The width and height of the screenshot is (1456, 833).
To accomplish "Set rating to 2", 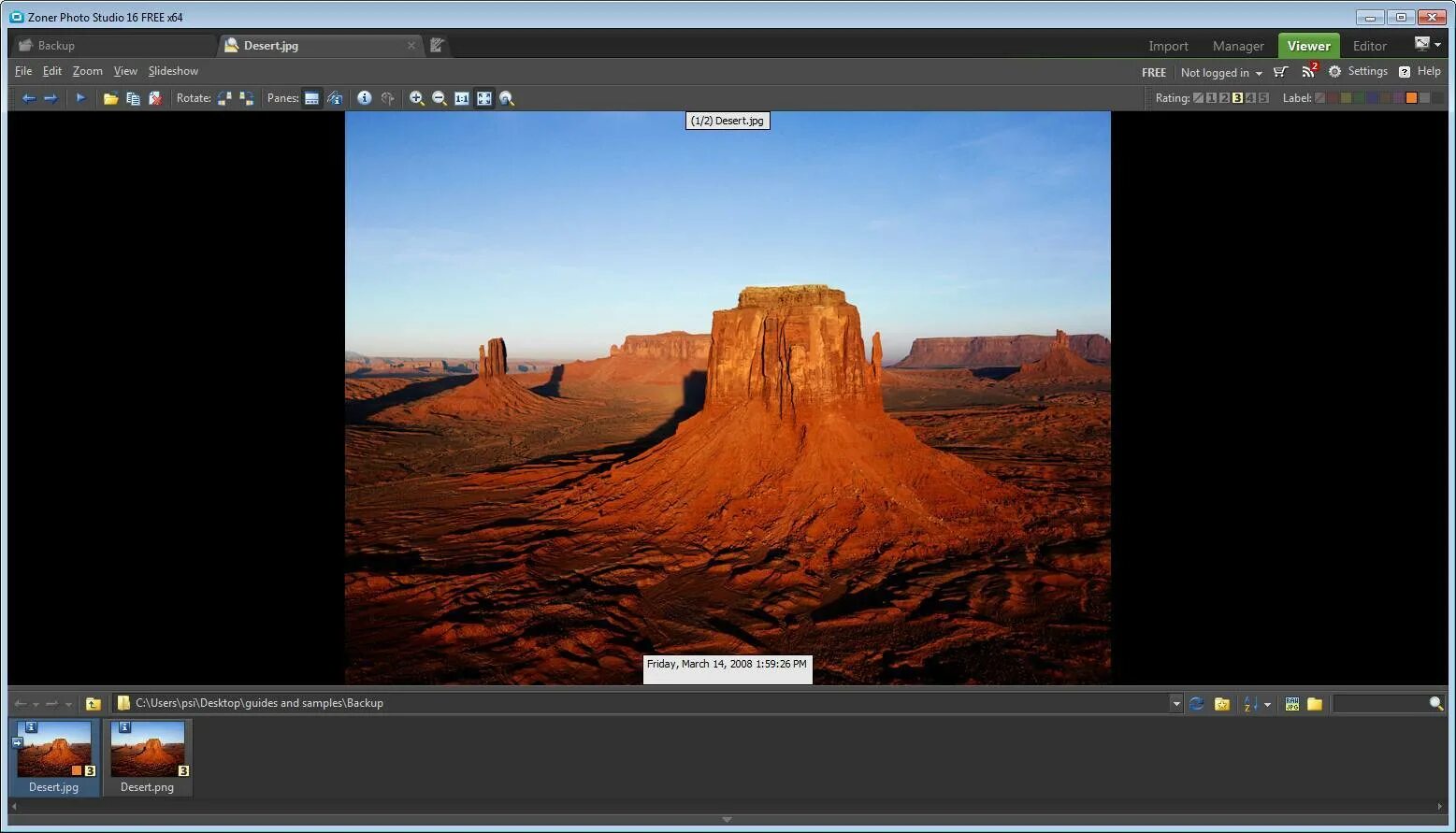I will pyautogui.click(x=1224, y=98).
